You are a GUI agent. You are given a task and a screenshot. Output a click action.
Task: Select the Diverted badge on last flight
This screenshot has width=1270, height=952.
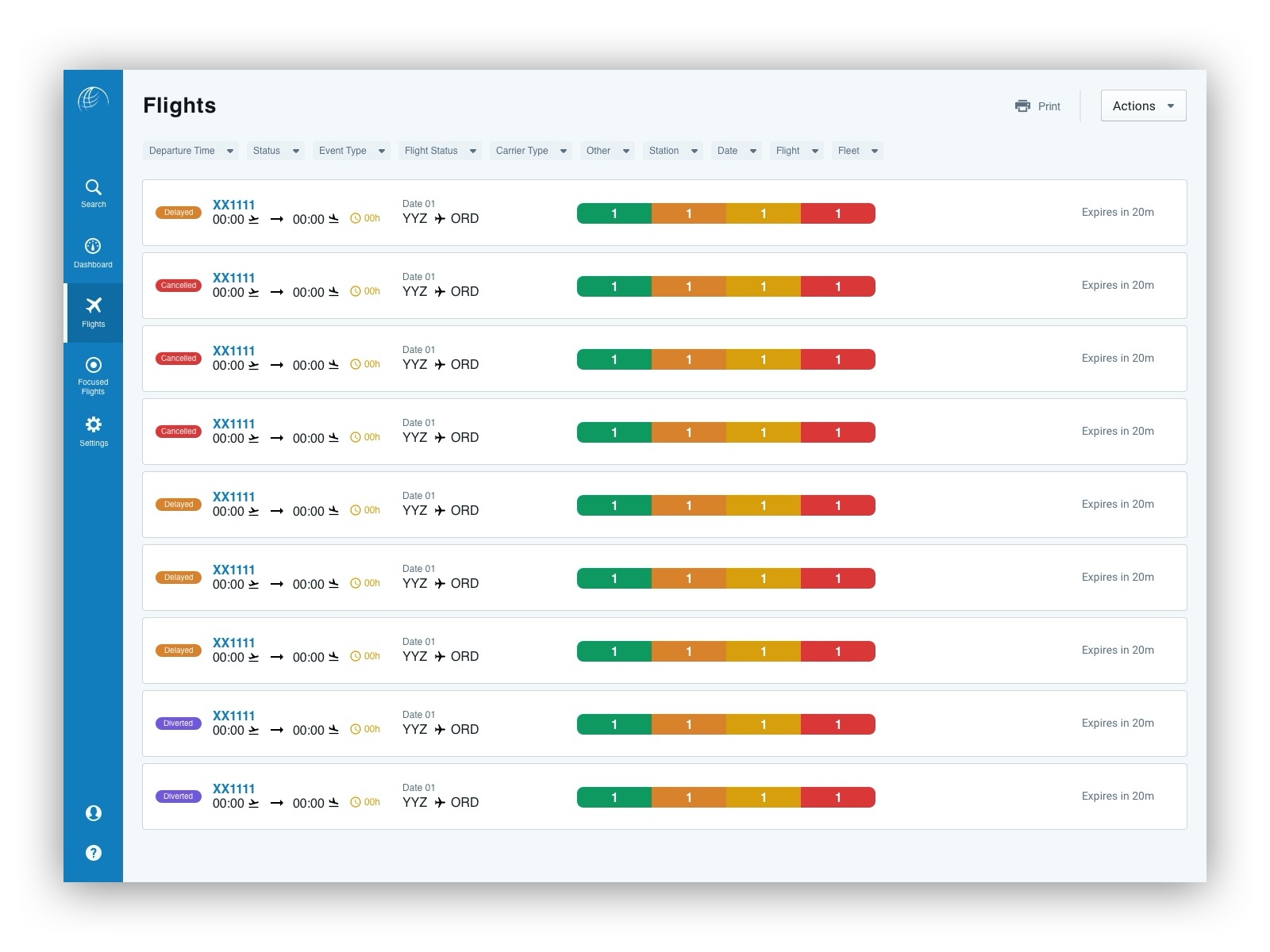pyautogui.click(x=178, y=796)
